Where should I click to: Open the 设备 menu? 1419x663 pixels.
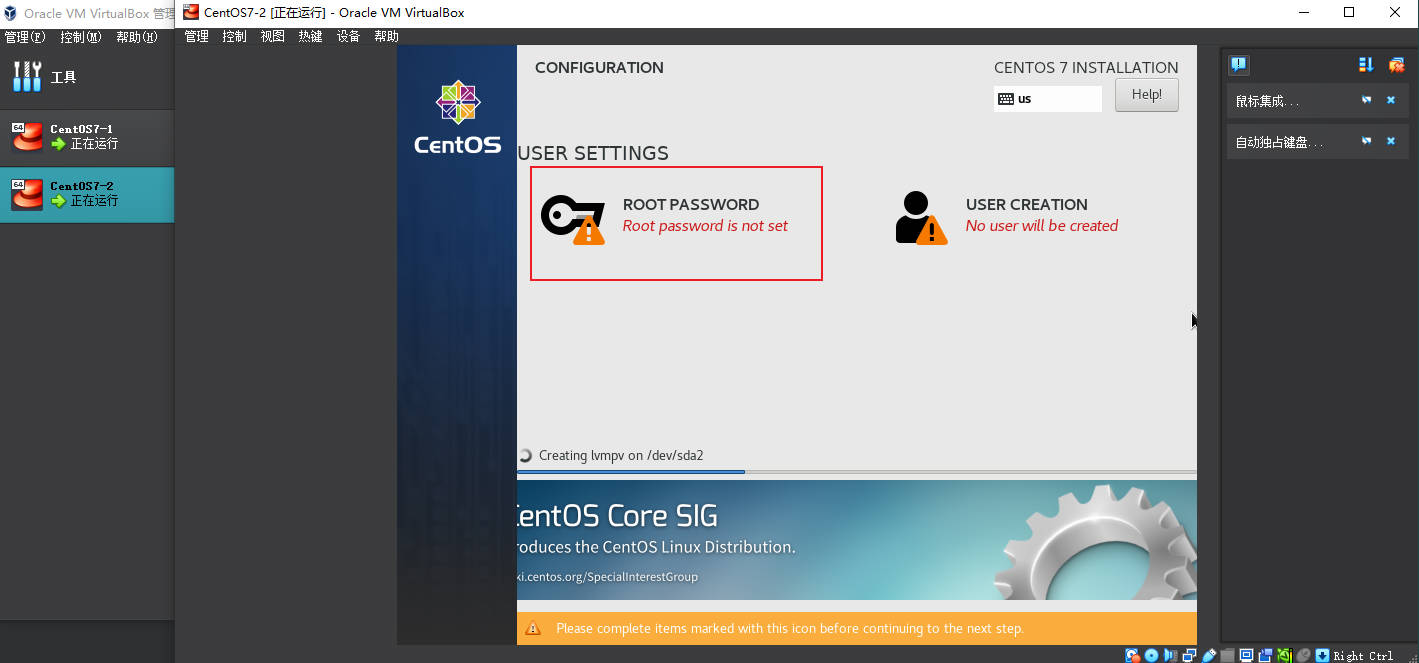348,36
